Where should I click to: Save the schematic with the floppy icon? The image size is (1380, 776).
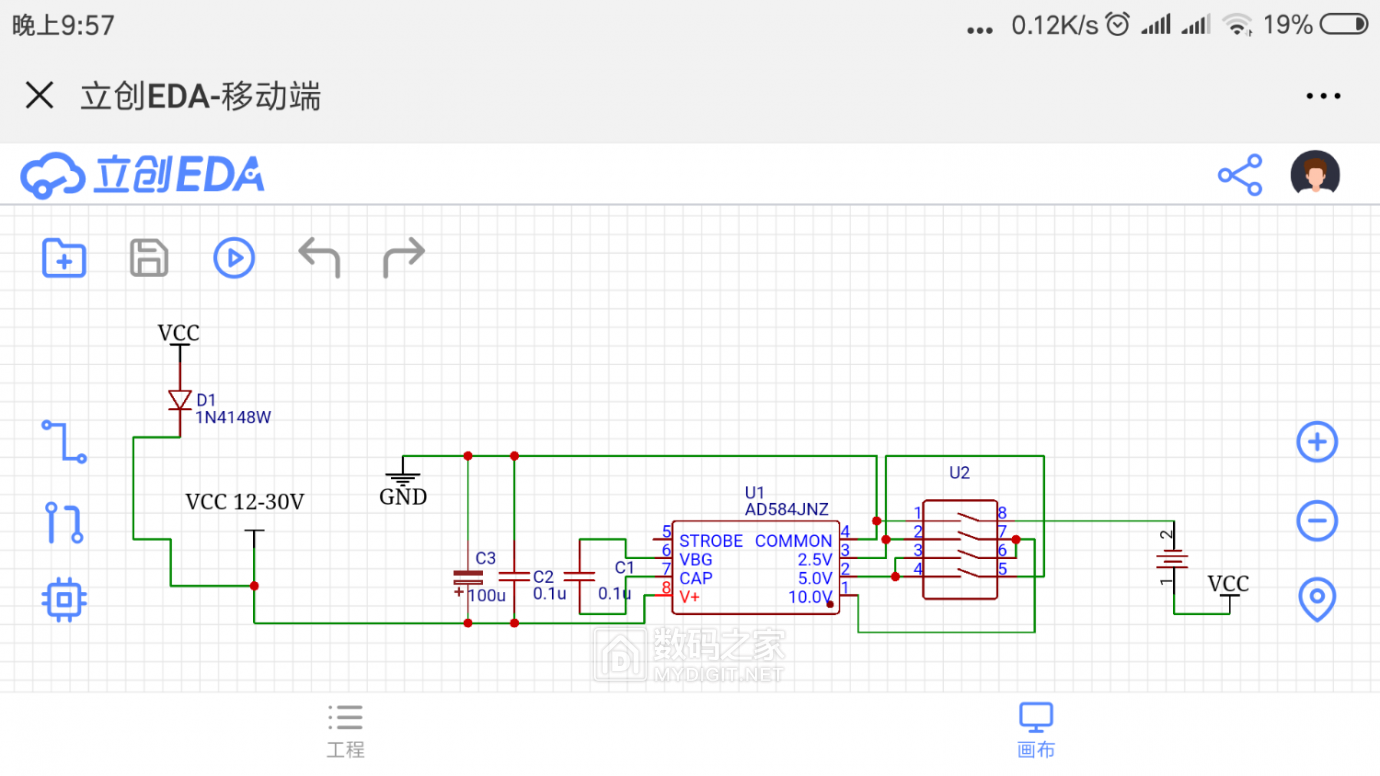coord(149,258)
